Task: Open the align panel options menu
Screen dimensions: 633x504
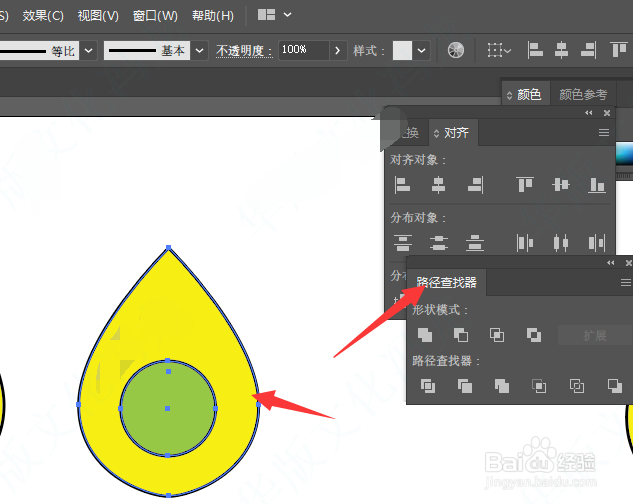Action: [x=604, y=132]
